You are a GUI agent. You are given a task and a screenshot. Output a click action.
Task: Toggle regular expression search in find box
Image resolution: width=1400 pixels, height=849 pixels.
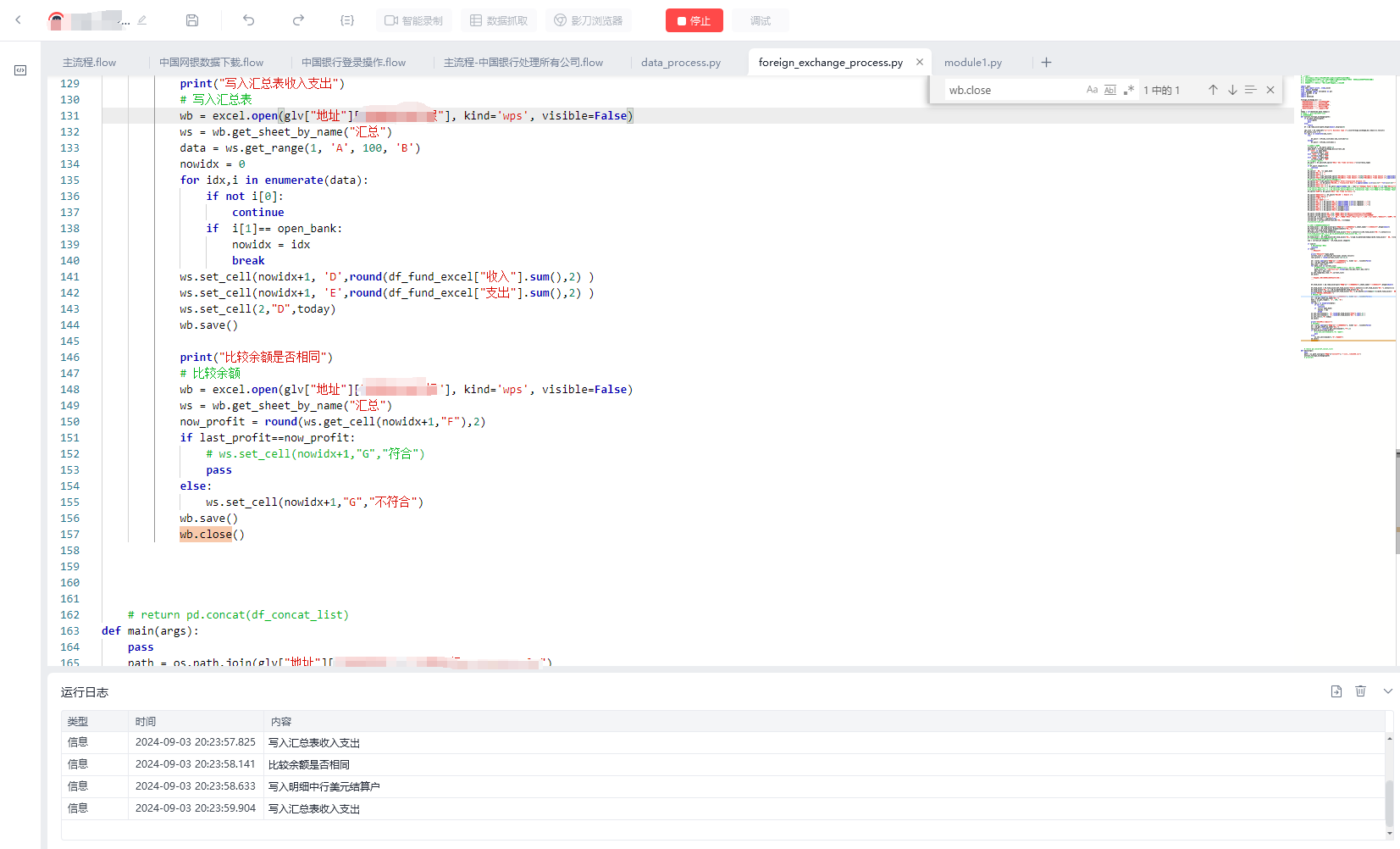tap(1128, 90)
